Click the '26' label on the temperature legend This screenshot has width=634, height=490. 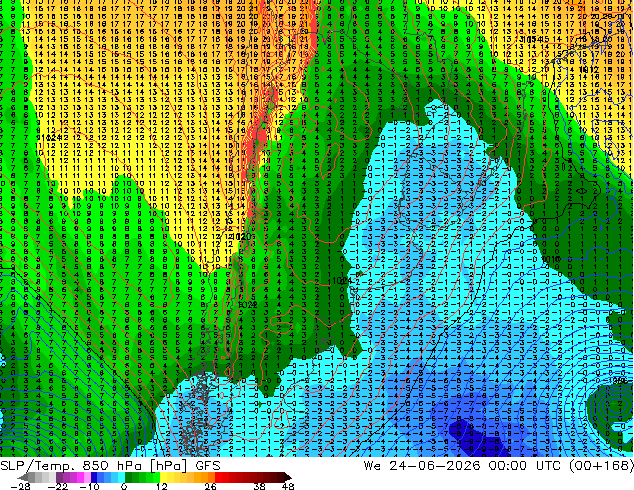[210, 486]
